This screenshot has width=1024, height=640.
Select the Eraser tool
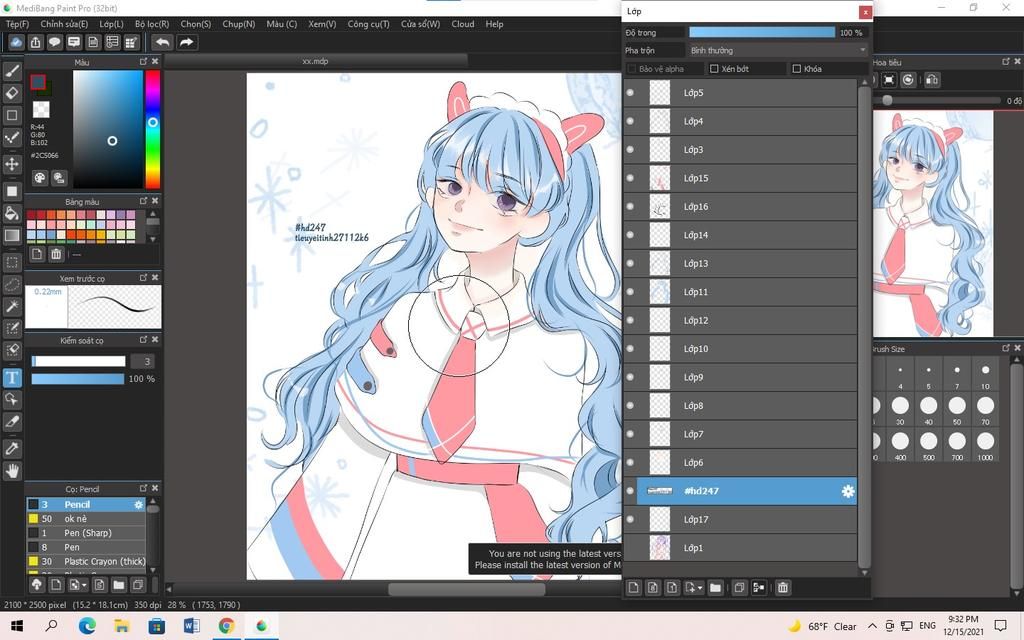[x=12, y=93]
